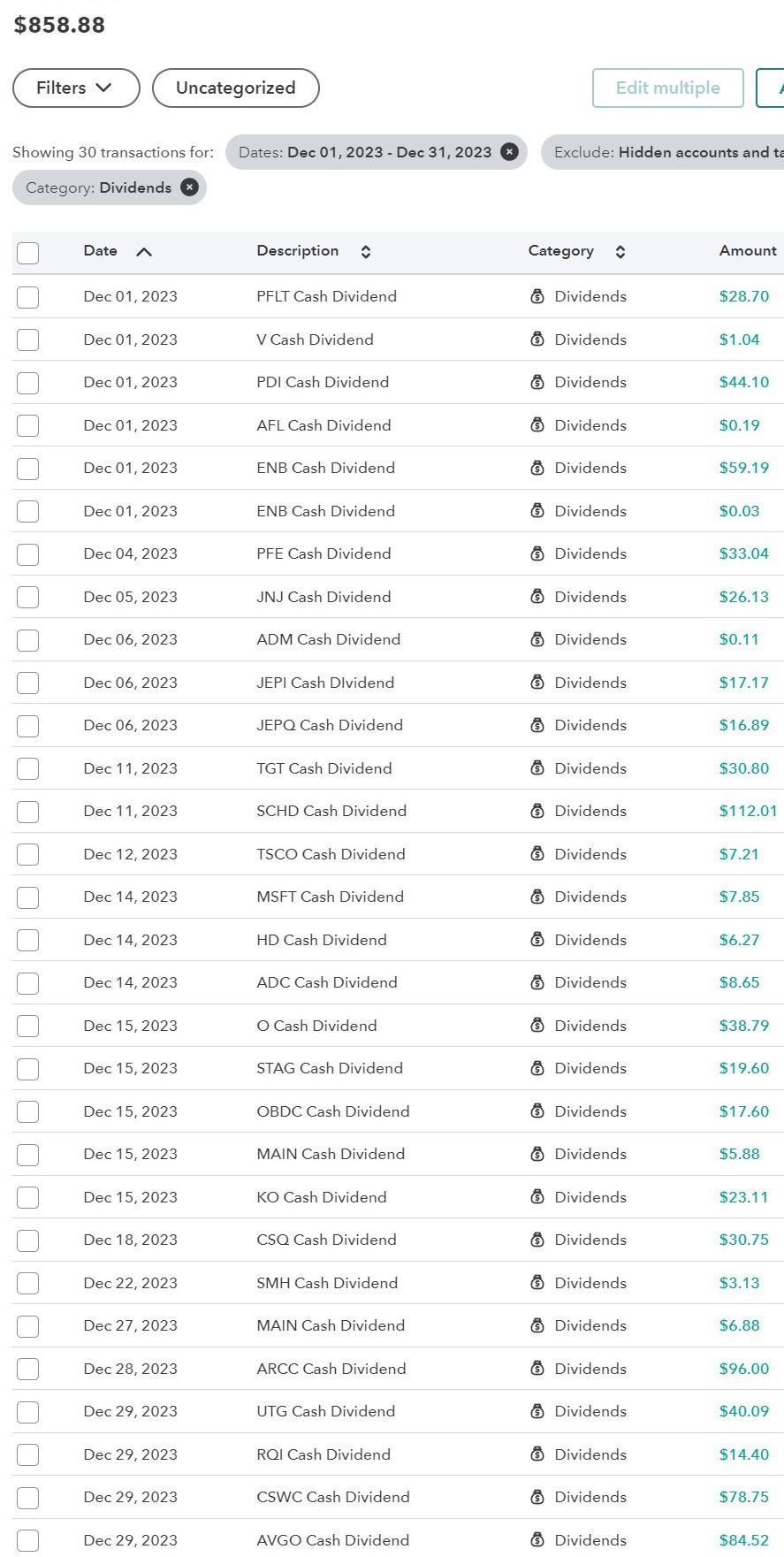Image resolution: width=784 pixels, height=1557 pixels.
Task: Click the Amount column header
Action: pyautogui.click(x=748, y=251)
